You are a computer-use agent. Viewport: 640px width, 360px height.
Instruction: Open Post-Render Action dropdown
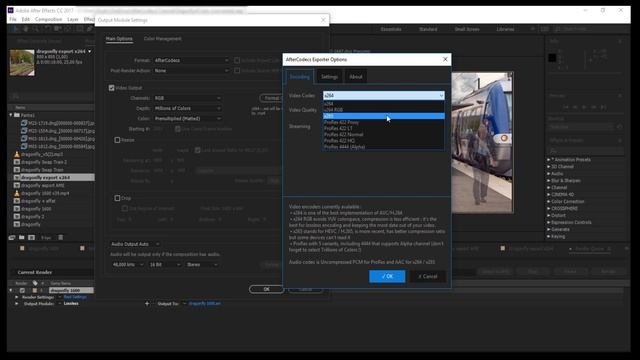191,71
